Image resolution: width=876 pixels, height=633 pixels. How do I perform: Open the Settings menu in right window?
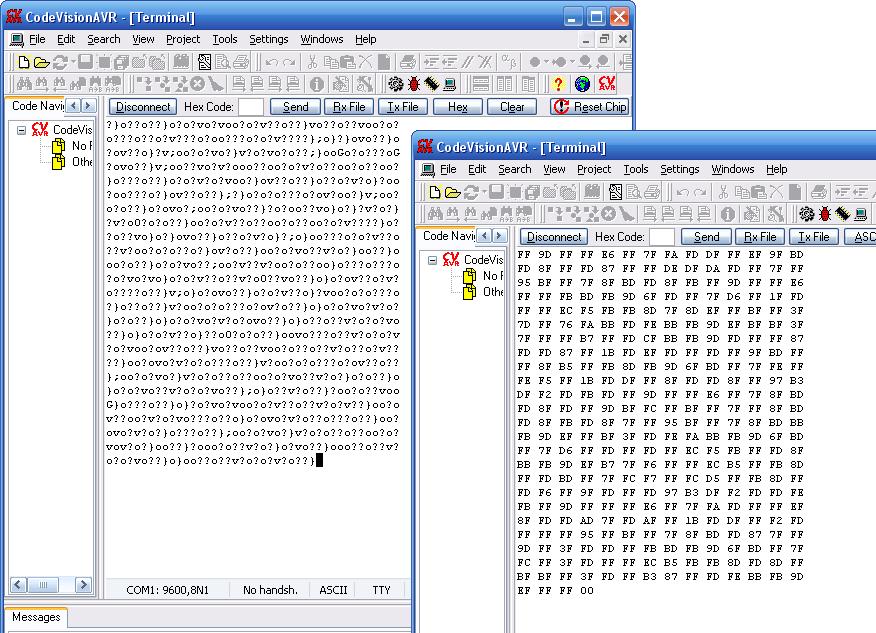click(x=679, y=169)
